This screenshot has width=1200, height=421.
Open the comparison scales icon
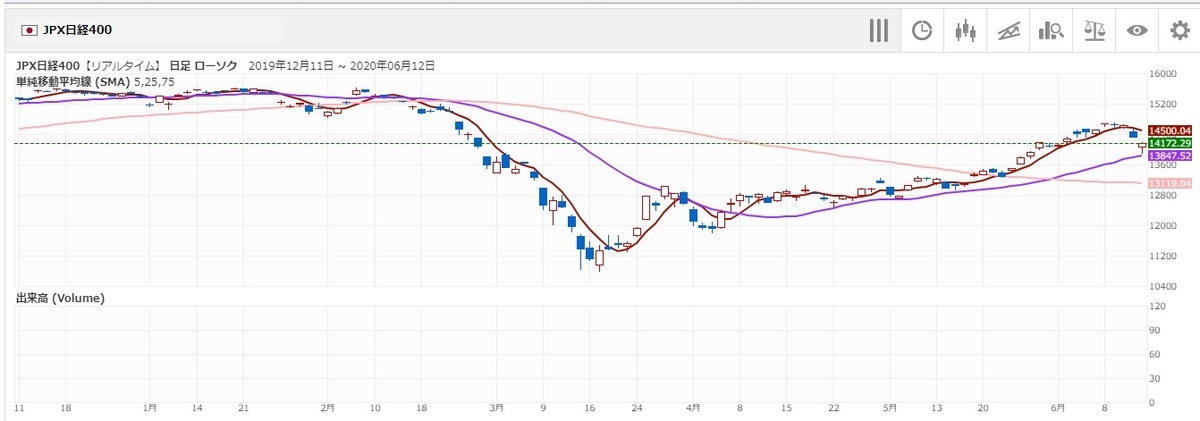[1094, 30]
